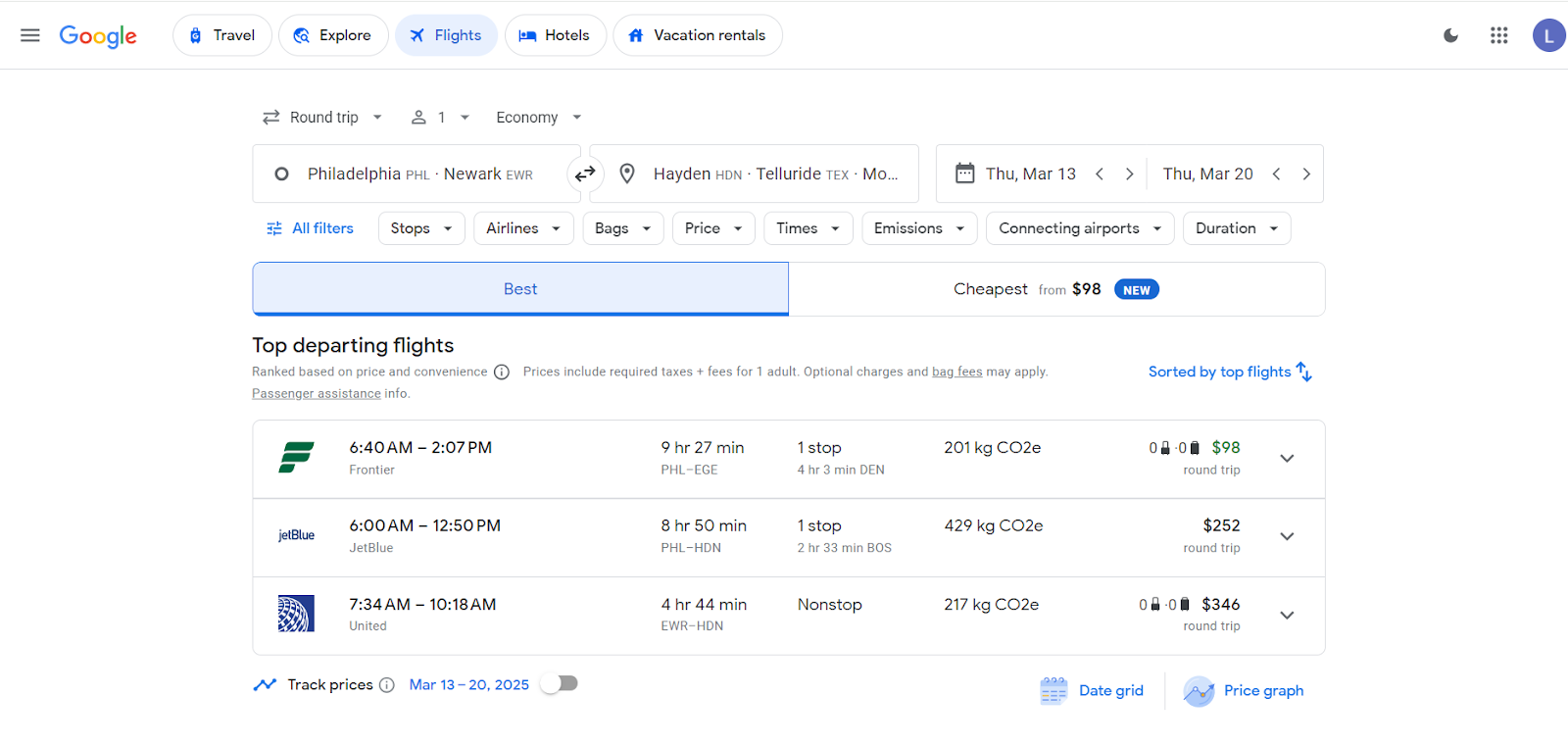Screen dimensions: 1568x746
Task: Click the sort arrows icon
Action: (x=1304, y=372)
